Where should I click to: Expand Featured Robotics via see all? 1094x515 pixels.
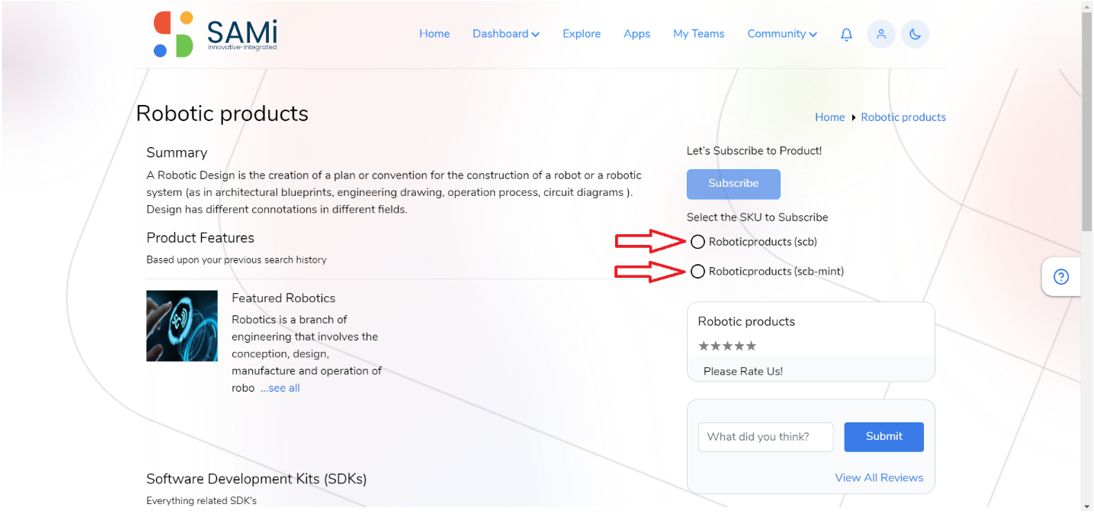pyautogui.click(x=280, y=388)
